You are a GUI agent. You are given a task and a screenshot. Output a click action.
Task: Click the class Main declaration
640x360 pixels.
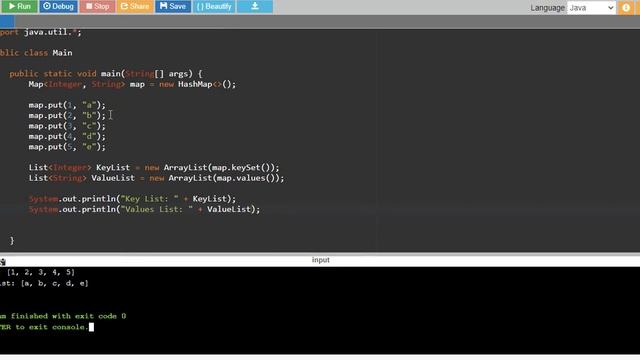pyautogui.click(x=36, y=53)
